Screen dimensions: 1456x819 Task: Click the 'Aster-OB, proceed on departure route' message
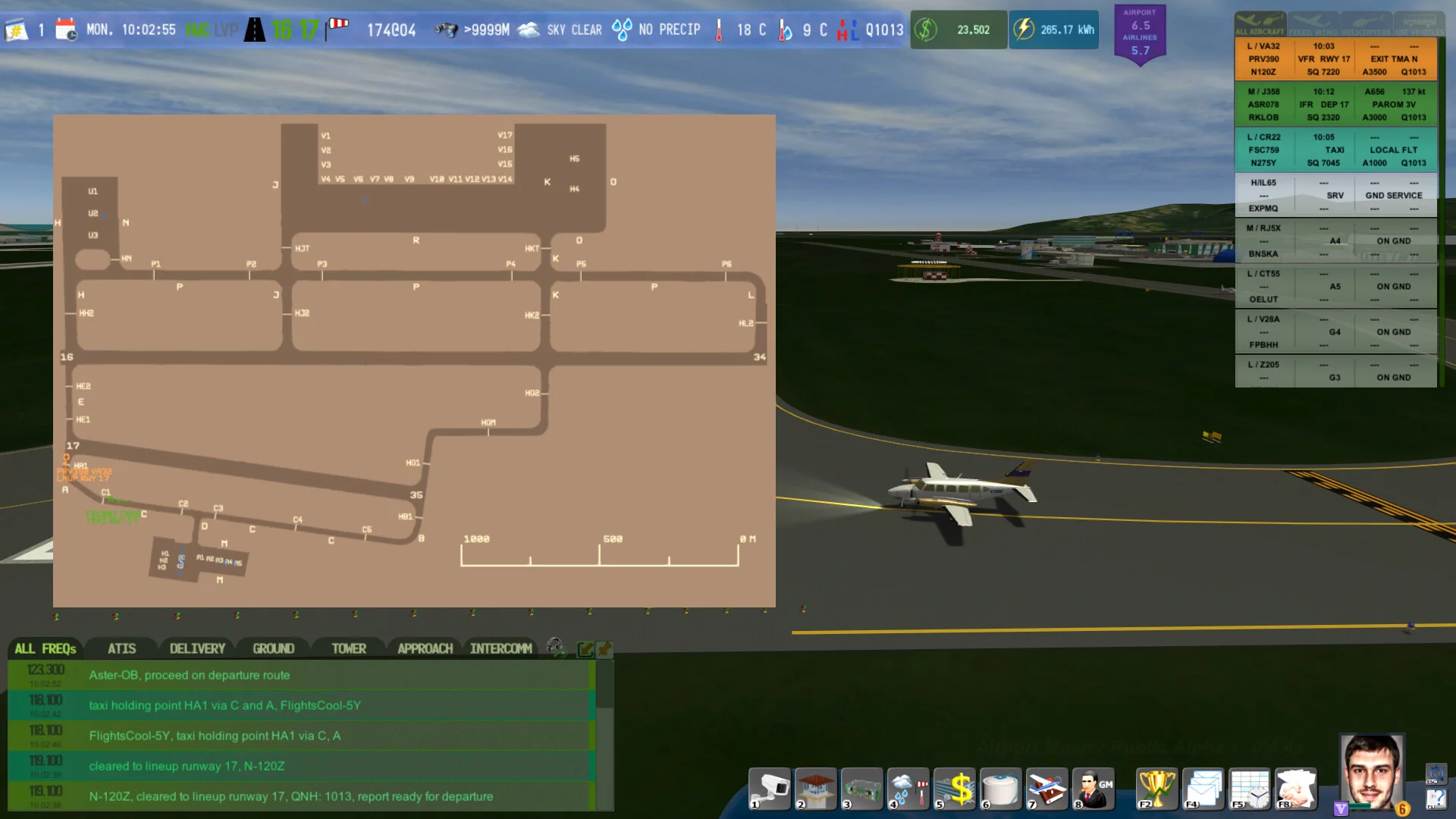tap(190, 675)
